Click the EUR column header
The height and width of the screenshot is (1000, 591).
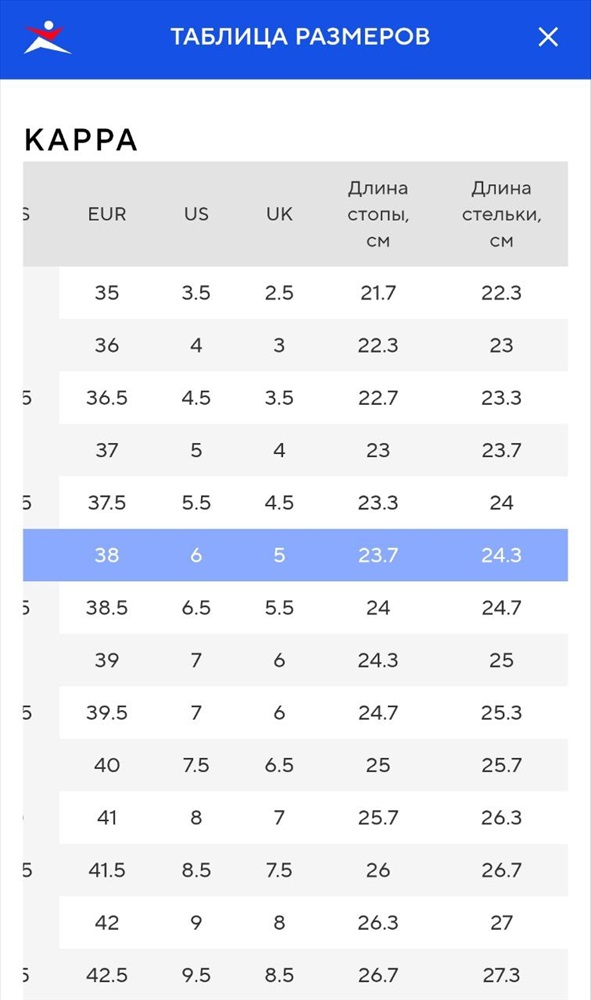[x=107, y=214]
